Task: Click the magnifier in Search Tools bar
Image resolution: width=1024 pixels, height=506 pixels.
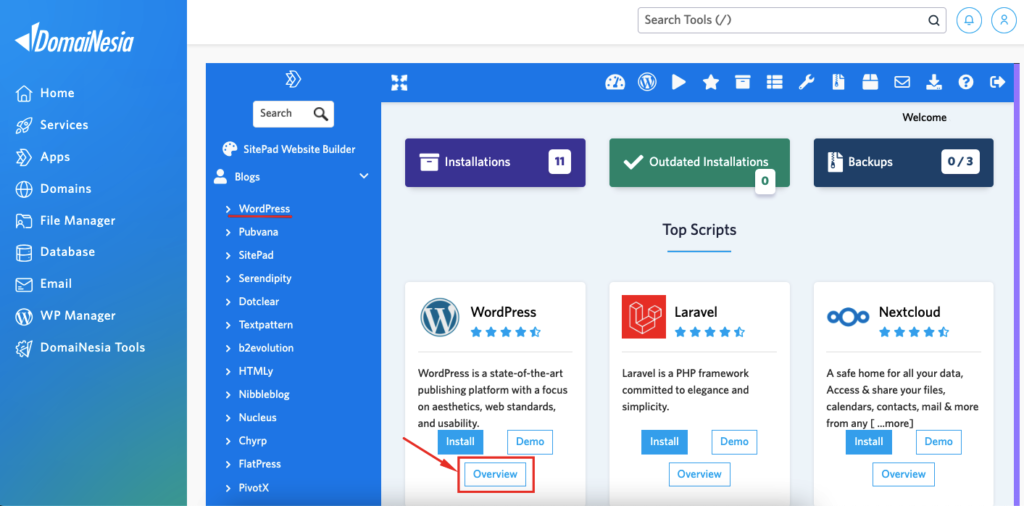Action: pyautogui.click(x=934, y=20)
